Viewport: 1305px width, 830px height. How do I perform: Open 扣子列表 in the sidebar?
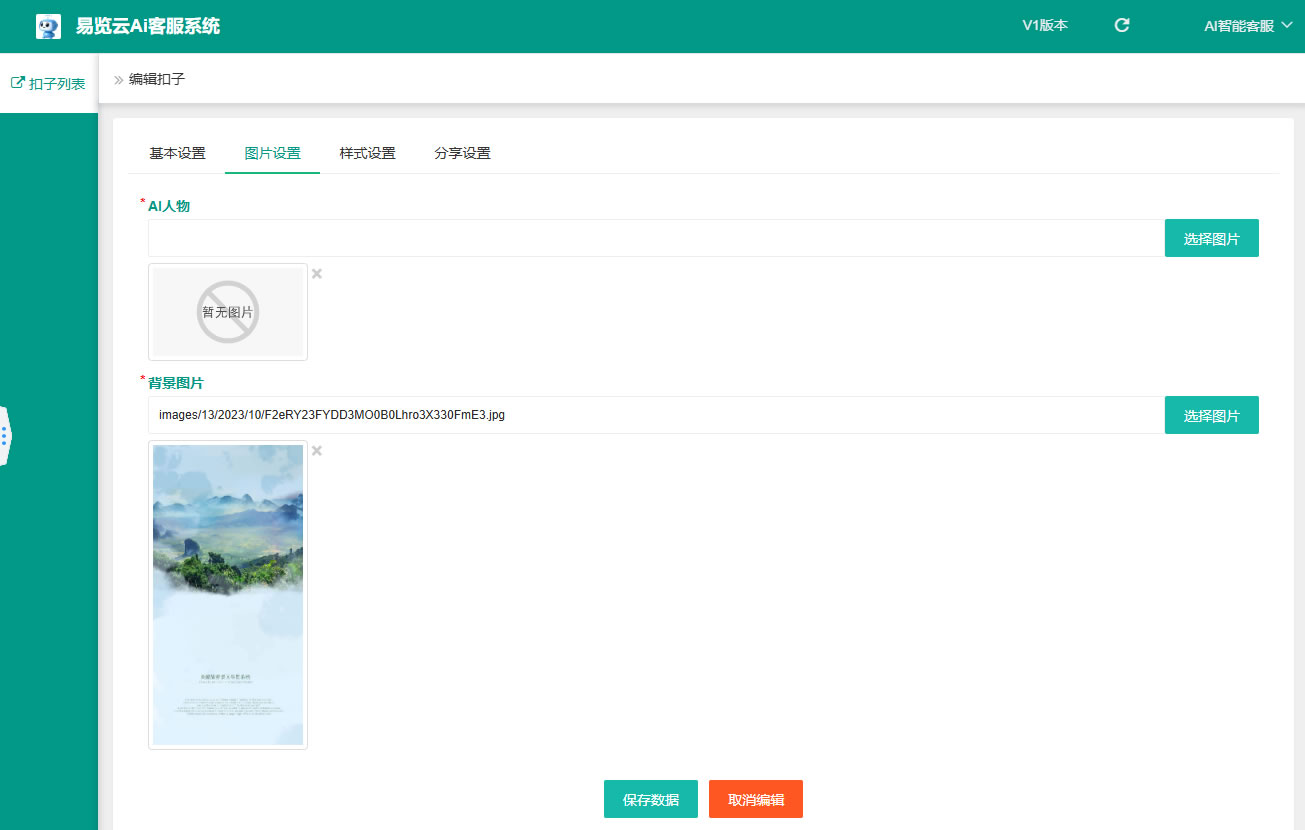tap(49, 83)
